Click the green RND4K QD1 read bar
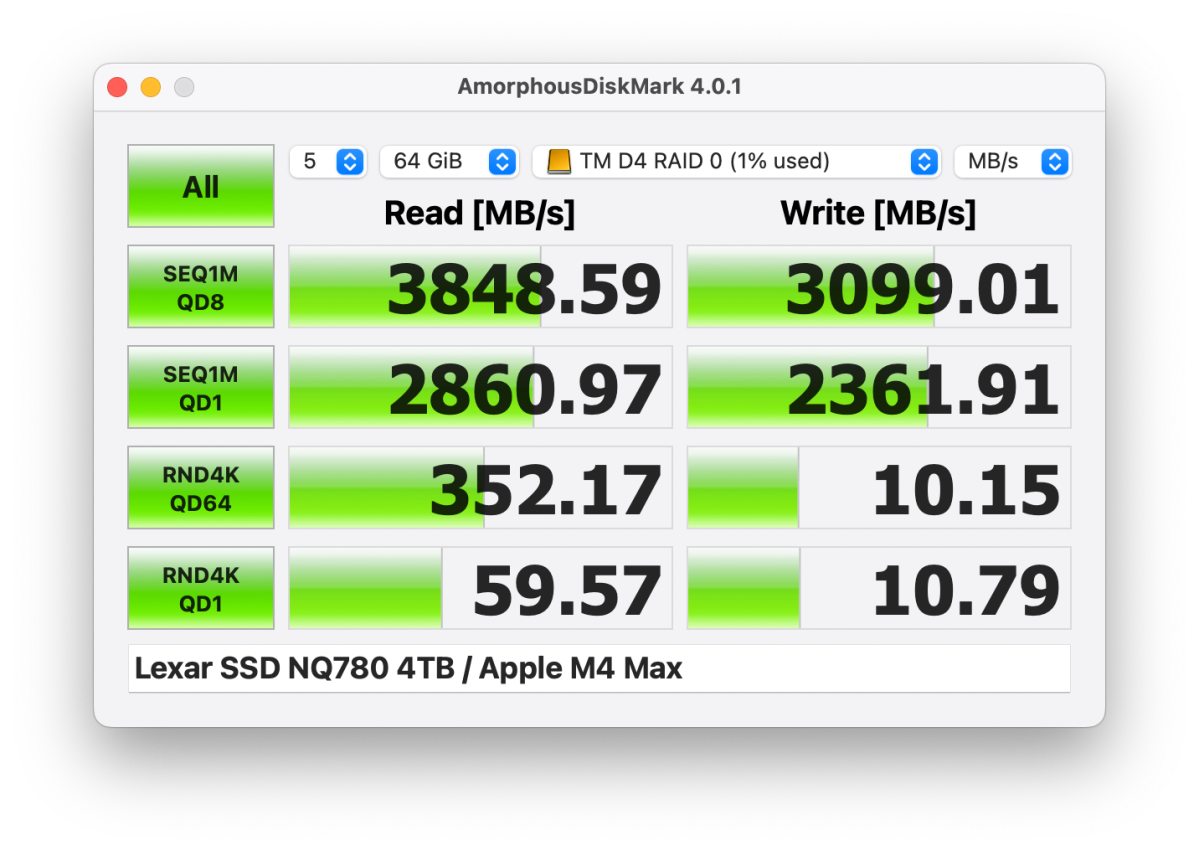Screen dimensions: 1199x851 (x=365, y=587)
